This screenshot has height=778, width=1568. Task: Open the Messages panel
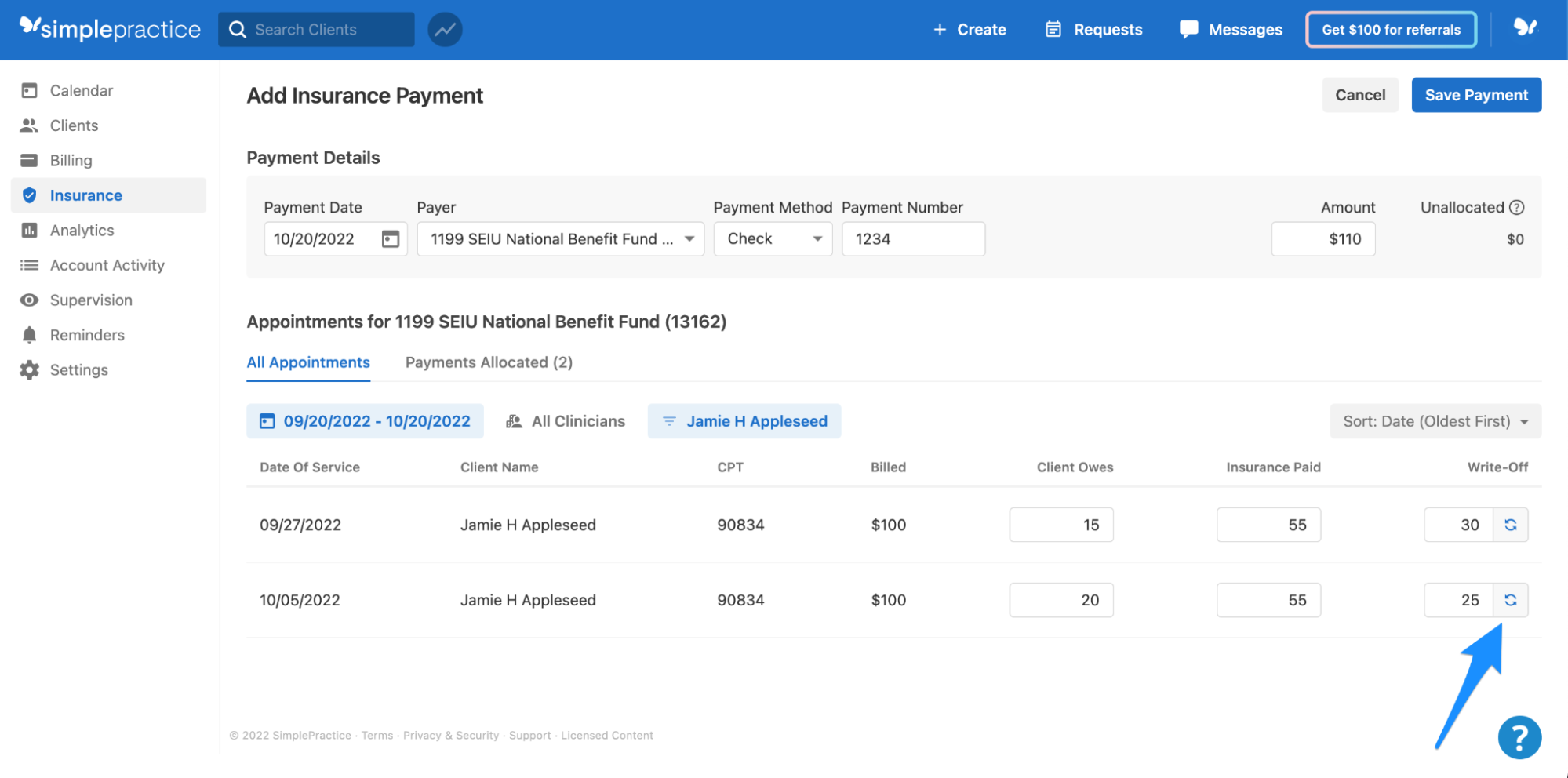coord(1230,29)
